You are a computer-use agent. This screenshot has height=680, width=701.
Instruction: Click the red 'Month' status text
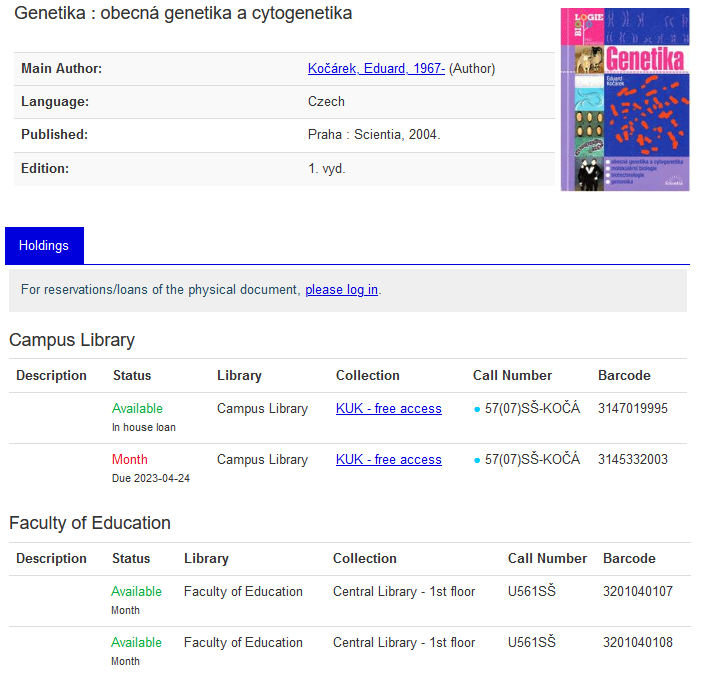pos(130,459)
